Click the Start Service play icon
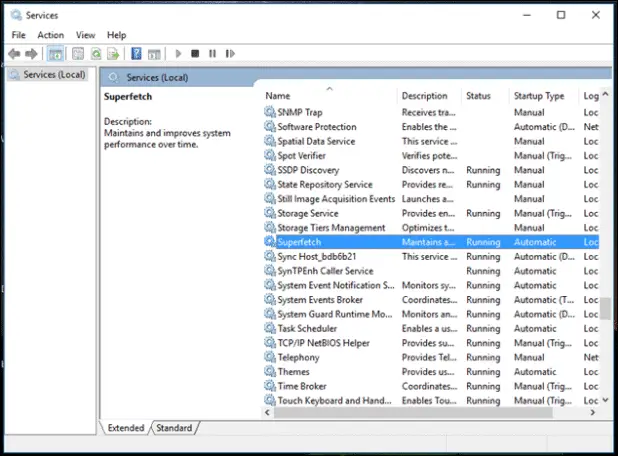This screenshot has width=618, height=456. click(x=178, y=53)
